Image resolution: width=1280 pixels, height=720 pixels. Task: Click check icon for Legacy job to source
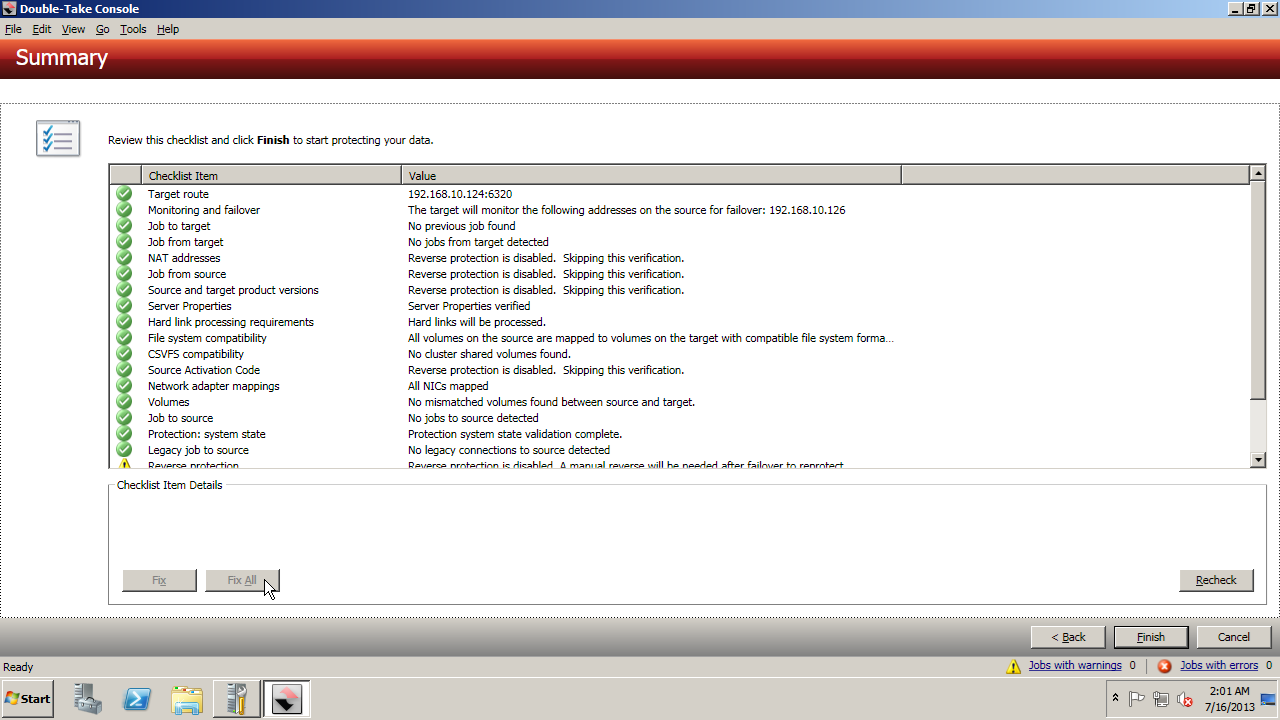(124, 450)
